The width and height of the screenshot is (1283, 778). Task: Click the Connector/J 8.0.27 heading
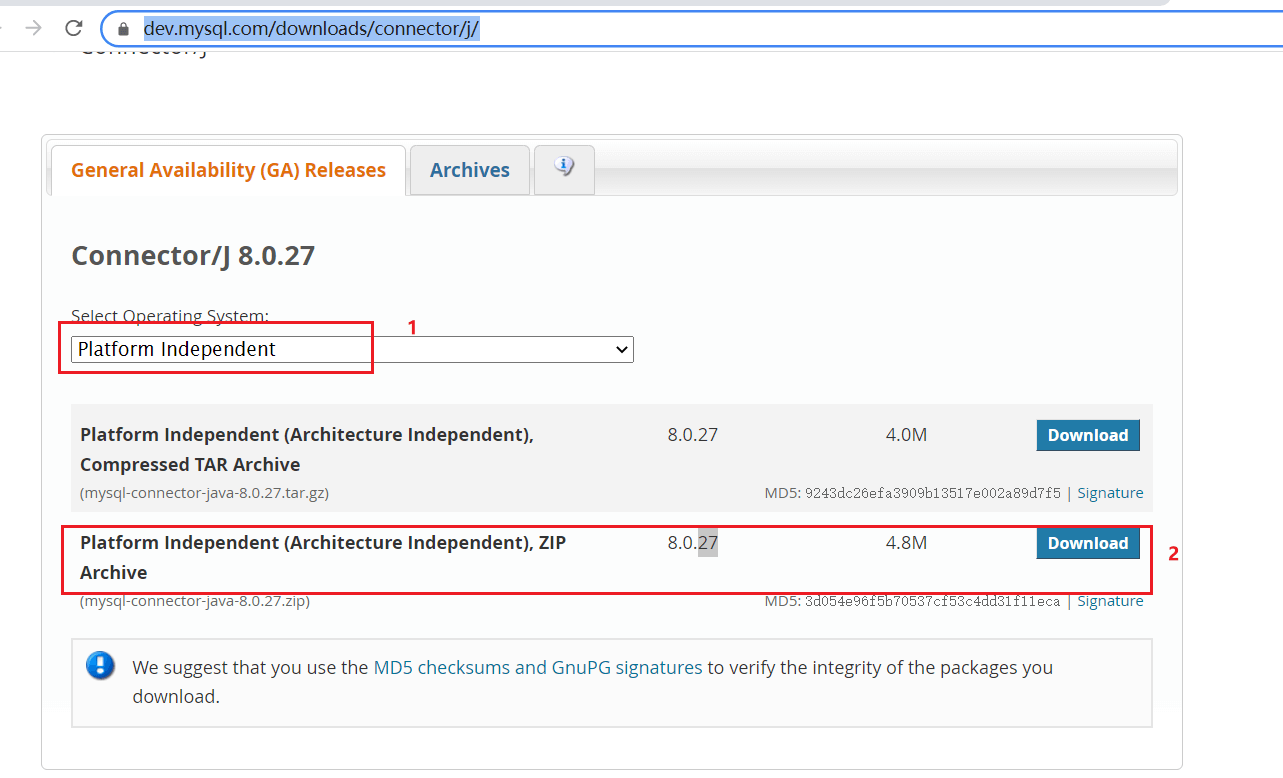pos(193,256)
